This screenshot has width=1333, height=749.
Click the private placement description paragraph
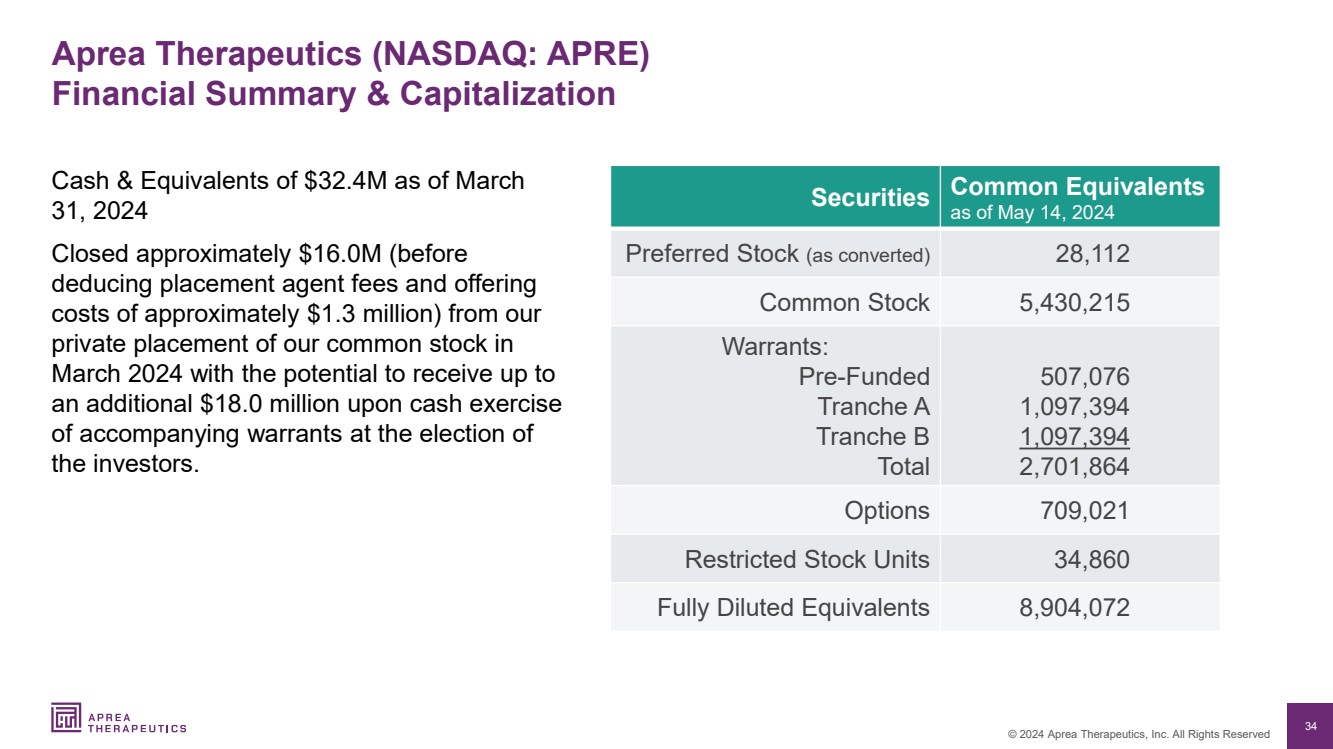pyautogui.click(x=305, y=359)
